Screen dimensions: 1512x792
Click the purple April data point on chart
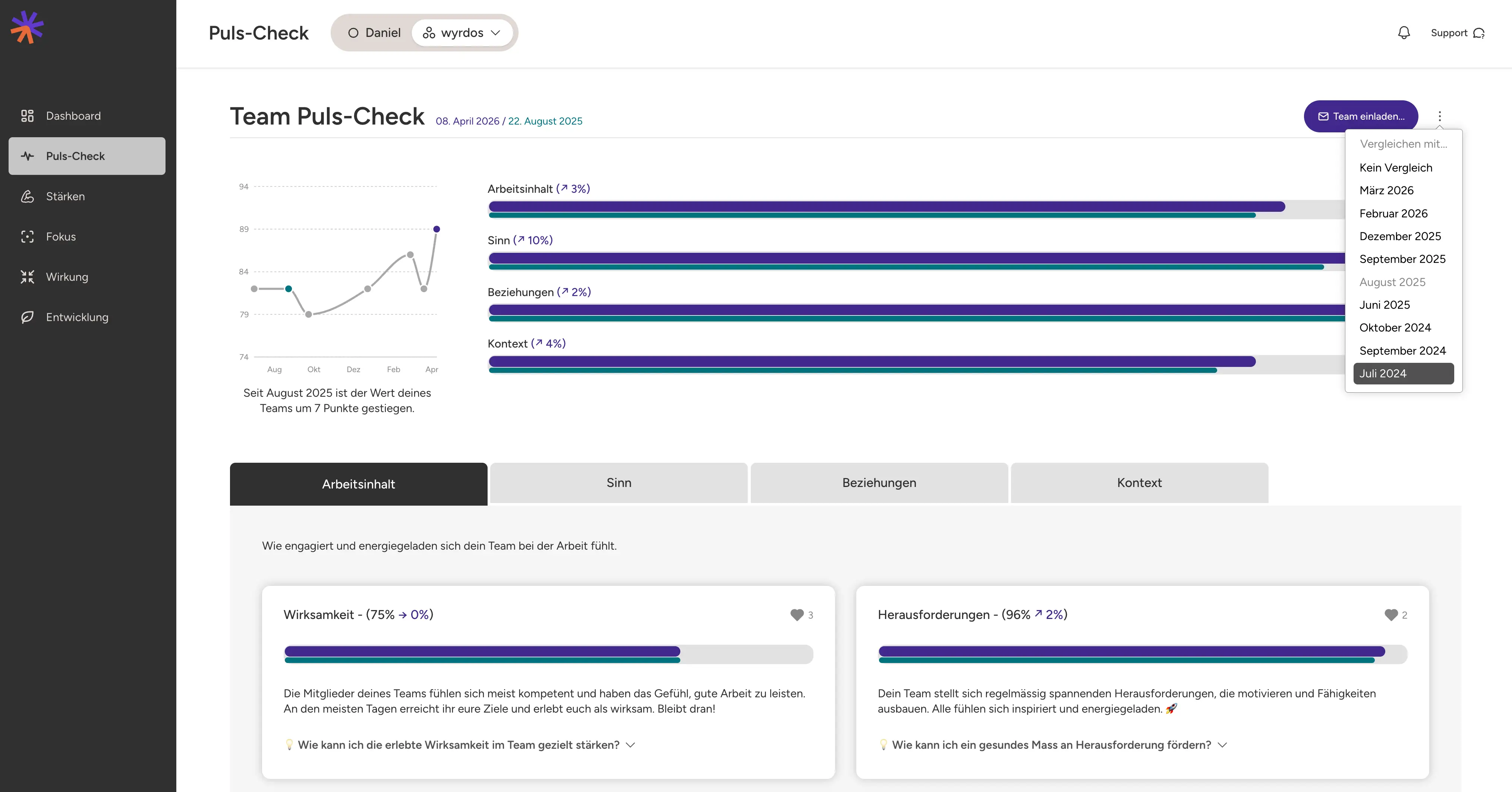436,229
